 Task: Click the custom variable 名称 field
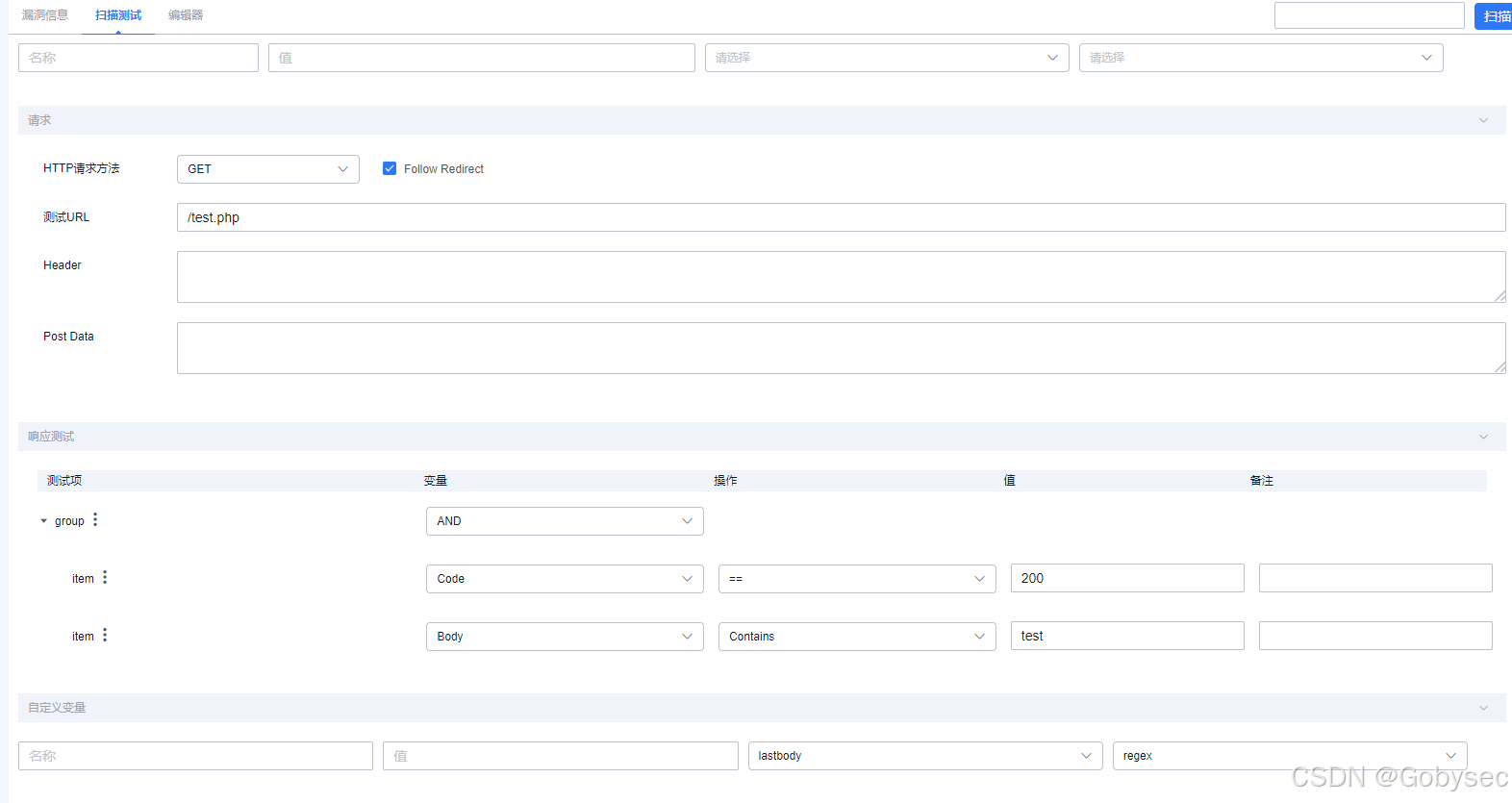point(195,756)
